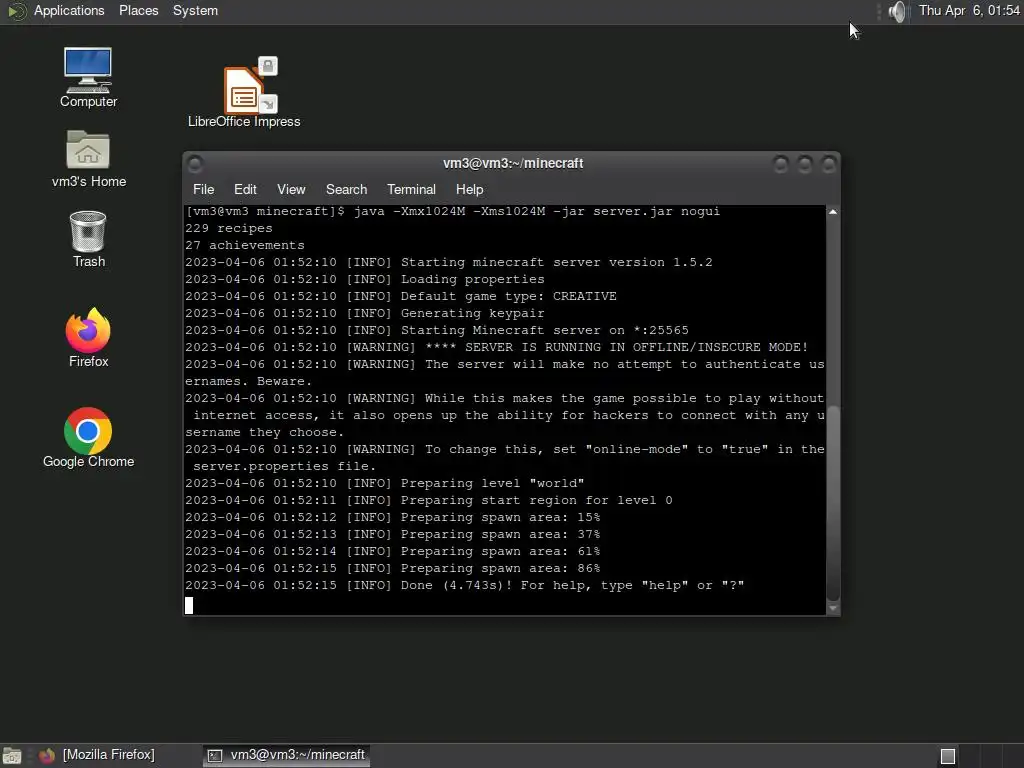1024x768 pixels.
Task: Launch Google Chrome from the desktop
Action: coord(88,438)
